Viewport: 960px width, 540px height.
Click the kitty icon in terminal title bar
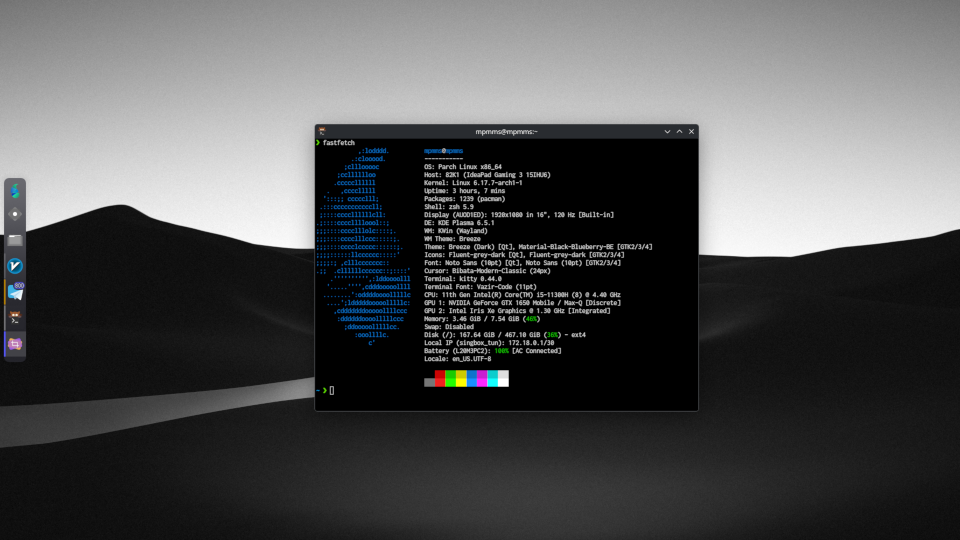pos(323,132)
